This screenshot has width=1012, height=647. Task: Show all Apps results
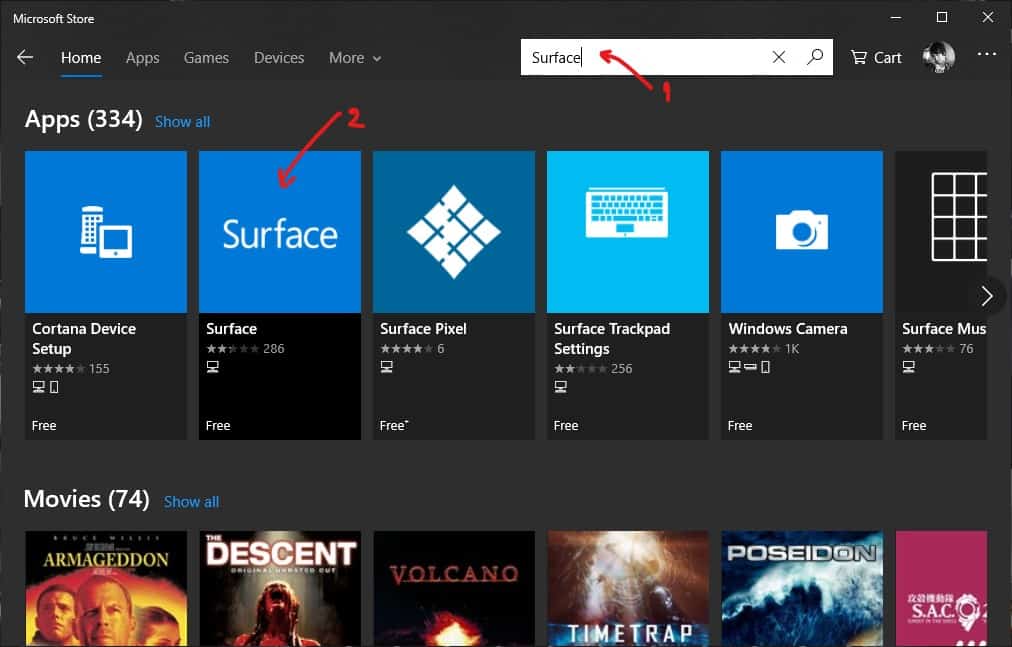pyautogui.click(x=182, y=121)
